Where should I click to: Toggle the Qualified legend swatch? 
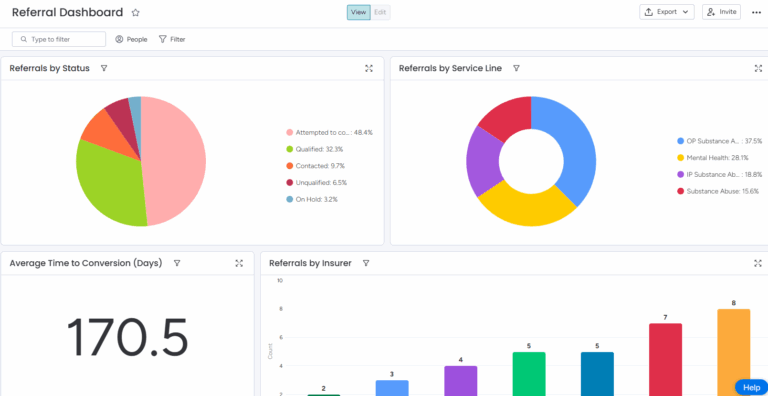click(x=289, y=149)
